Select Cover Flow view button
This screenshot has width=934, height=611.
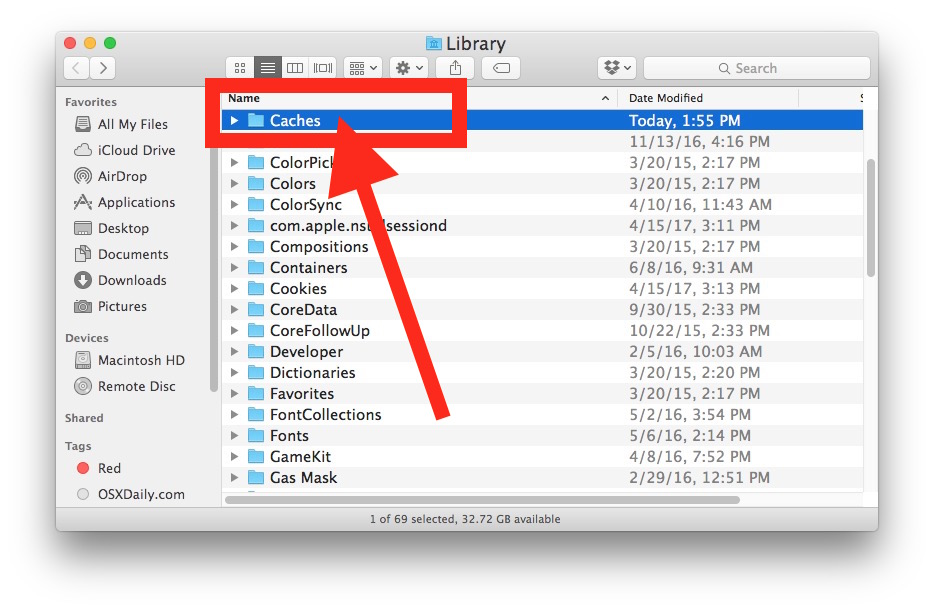coord(322,68)
